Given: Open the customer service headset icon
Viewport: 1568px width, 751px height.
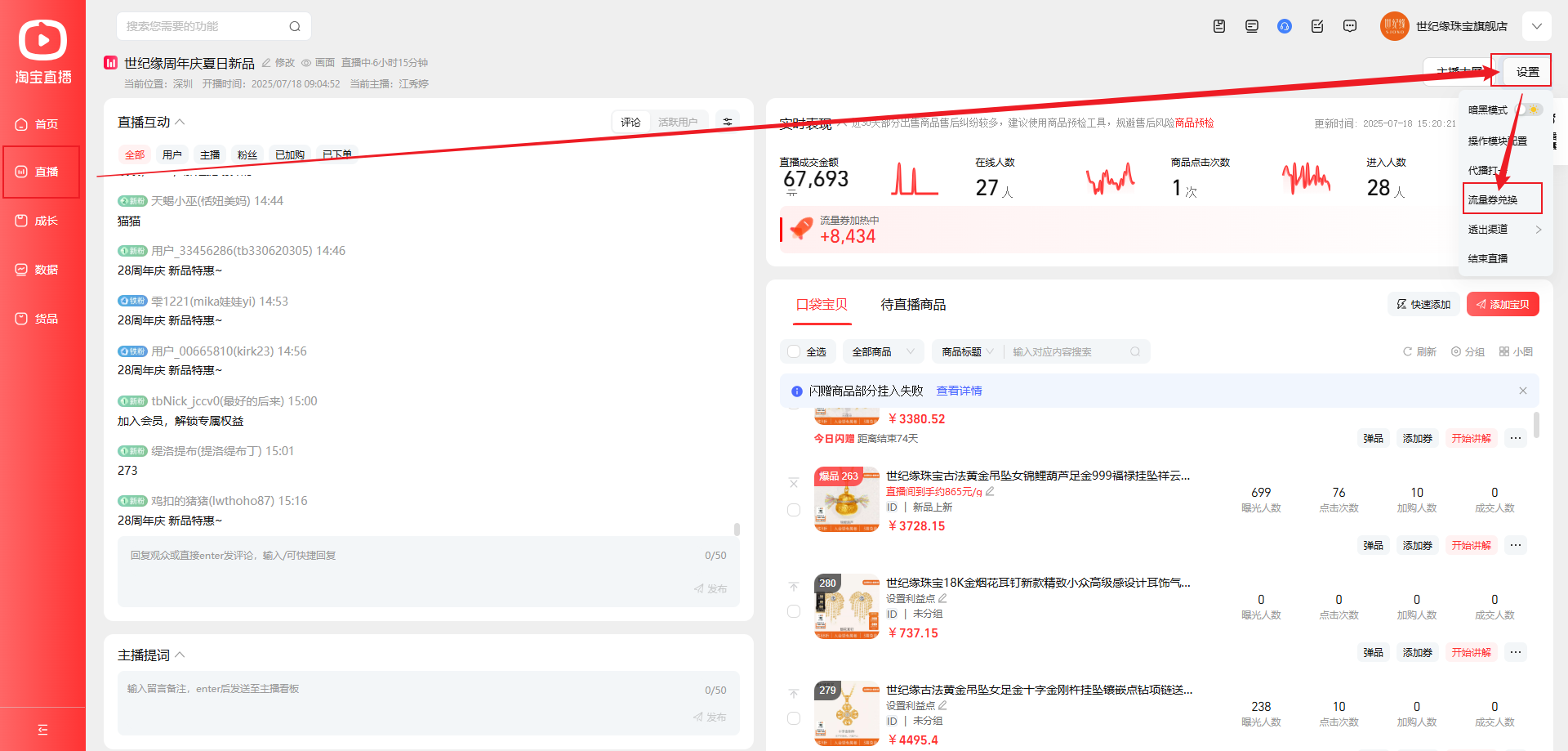Looking at the screenshot, I should (1284, 26).
